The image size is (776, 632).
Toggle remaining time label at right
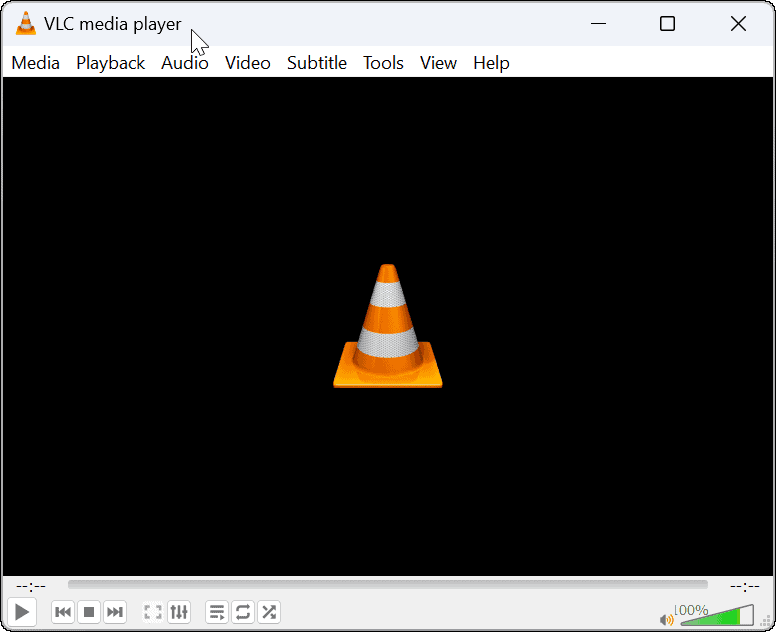(744, 586)
